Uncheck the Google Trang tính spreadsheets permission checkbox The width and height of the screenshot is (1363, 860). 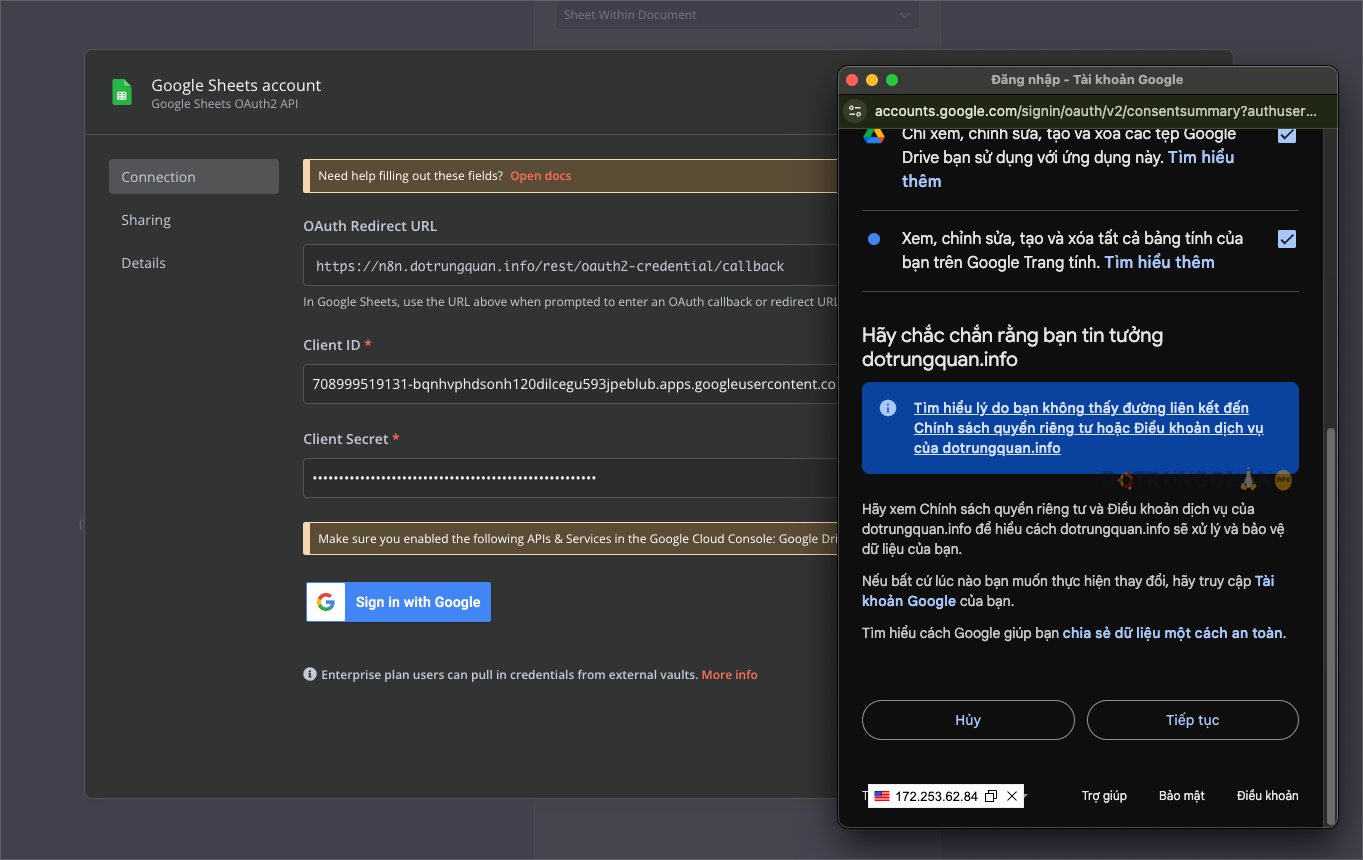point(1287,239)
